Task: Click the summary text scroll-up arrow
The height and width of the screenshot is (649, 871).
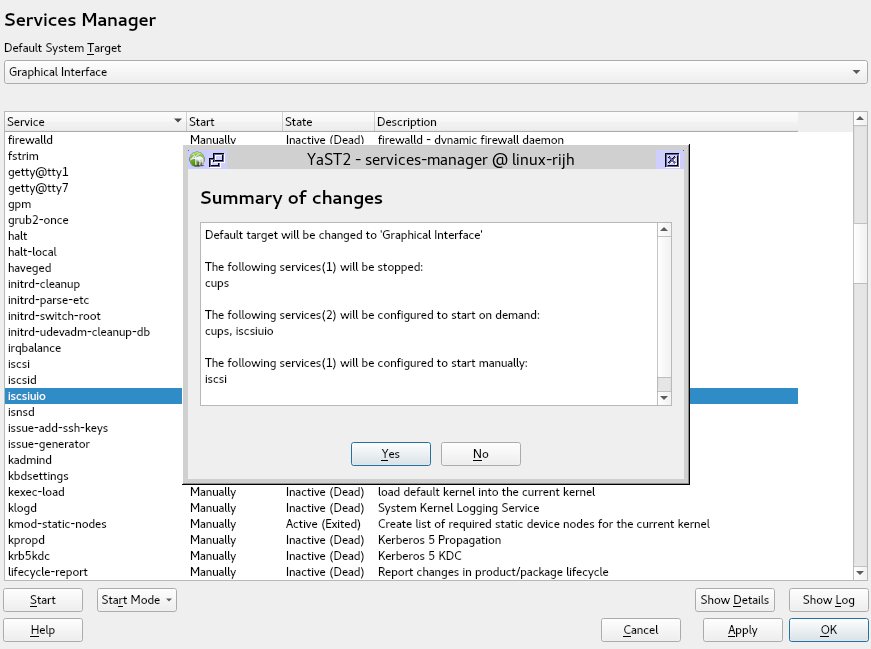Action: click(664, 231)
